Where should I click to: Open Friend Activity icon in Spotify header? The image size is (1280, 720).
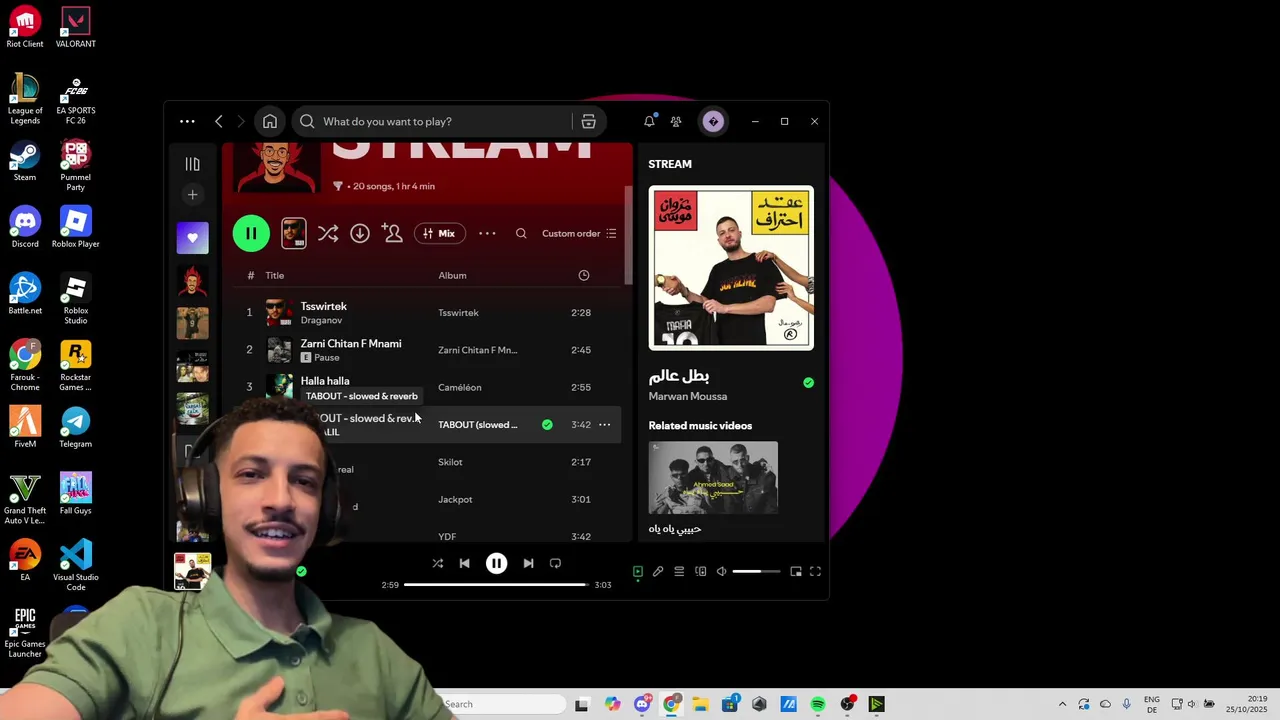pyautogui.click(x=676, y=121)
